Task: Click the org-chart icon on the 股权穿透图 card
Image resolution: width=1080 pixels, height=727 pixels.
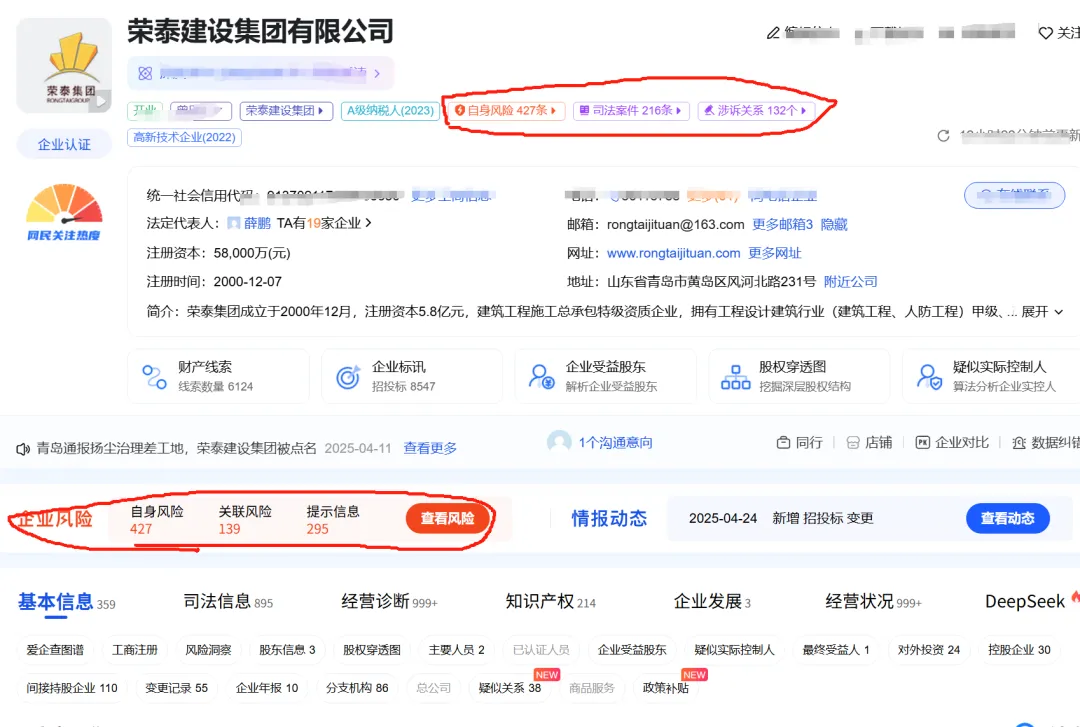Action: (735, 378)
